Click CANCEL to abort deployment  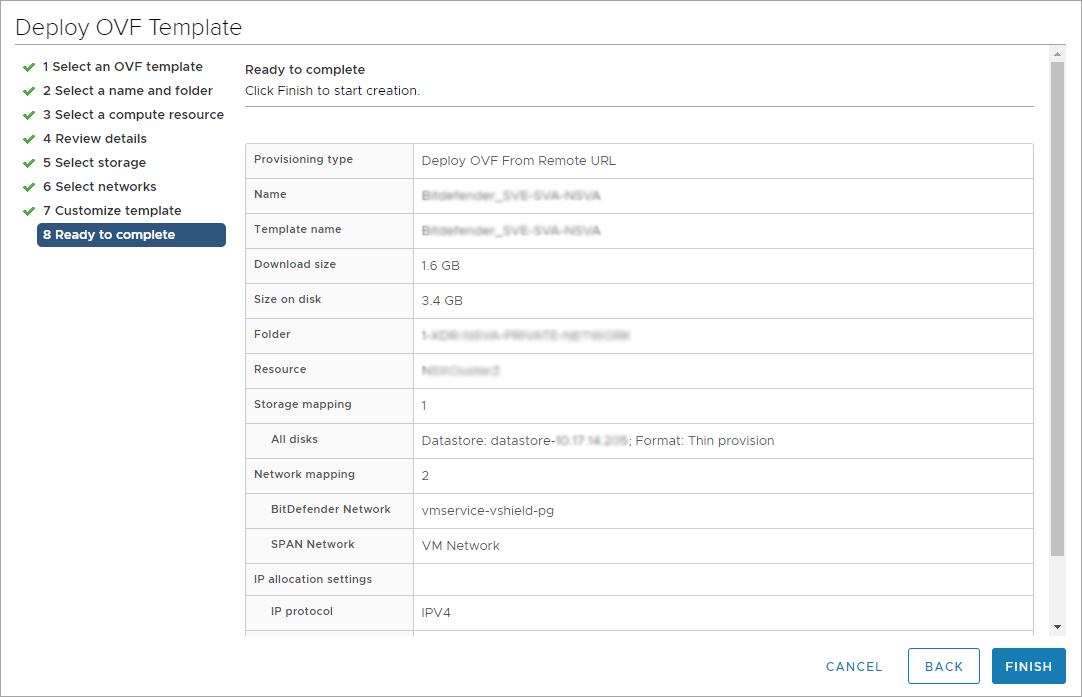click(x=853, y=666)
